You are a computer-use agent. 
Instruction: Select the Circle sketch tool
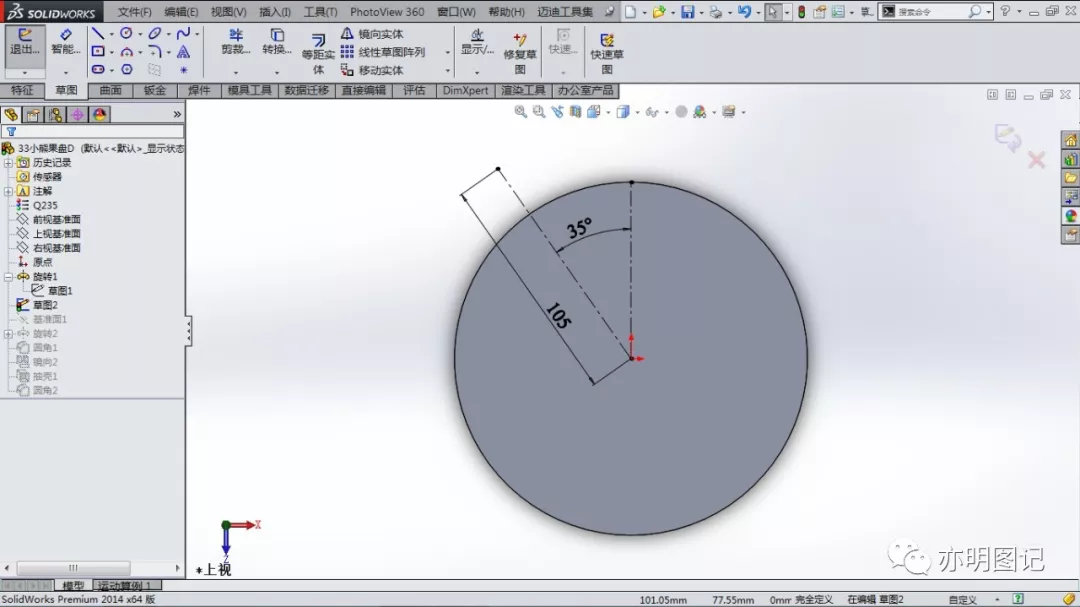tap(126, 34)
